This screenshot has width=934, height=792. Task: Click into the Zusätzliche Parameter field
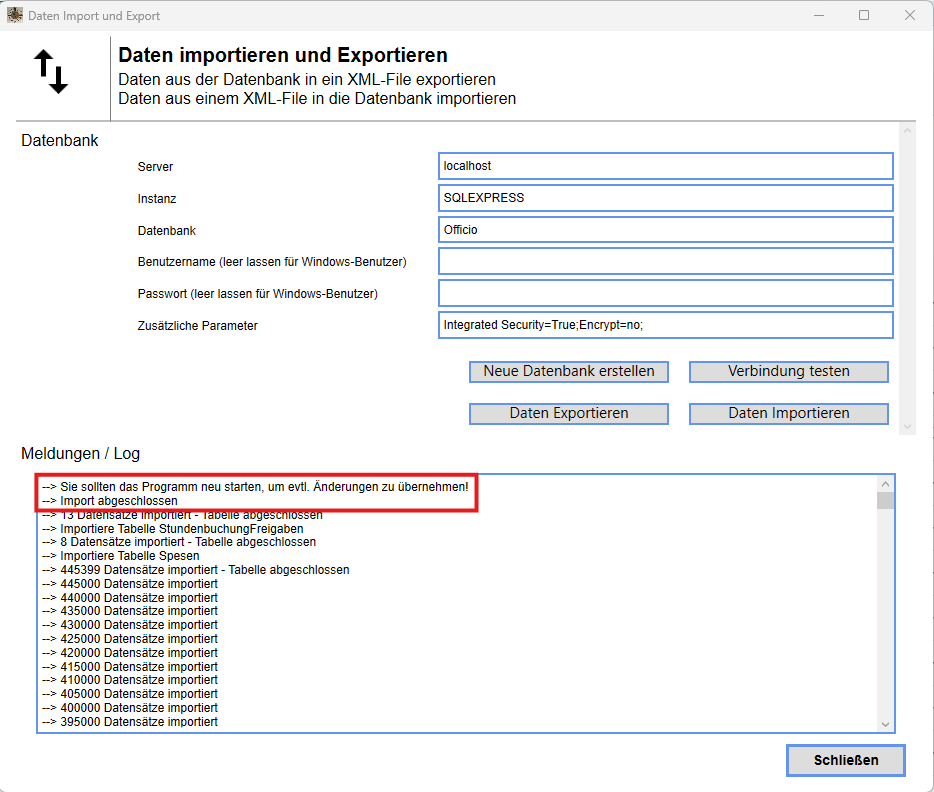click(x=665, y=324)
